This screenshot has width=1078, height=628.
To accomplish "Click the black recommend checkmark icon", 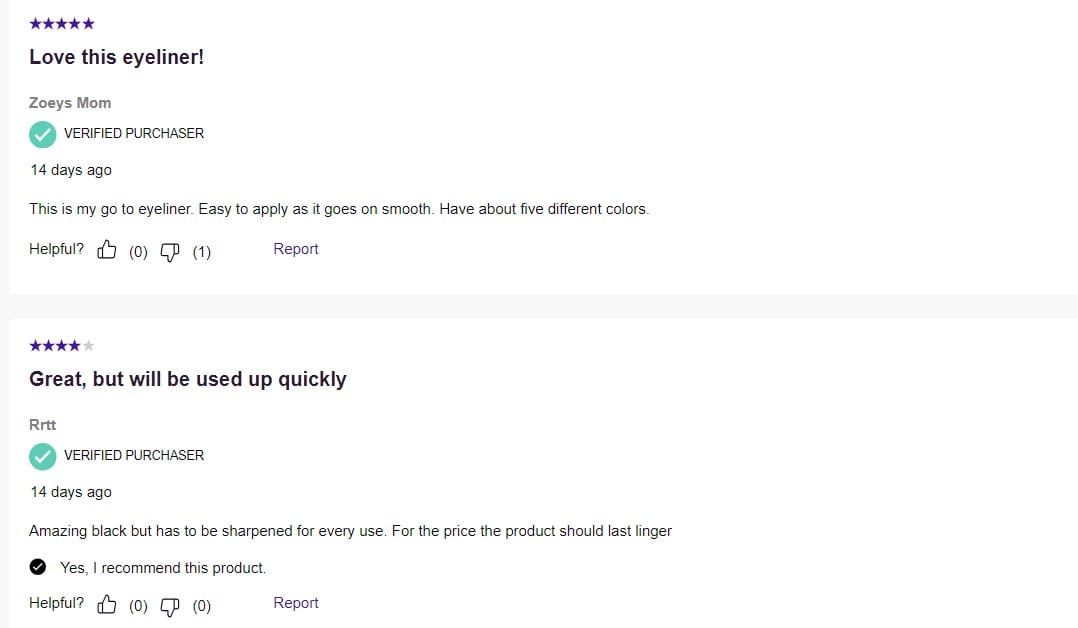I will point(38,567).
